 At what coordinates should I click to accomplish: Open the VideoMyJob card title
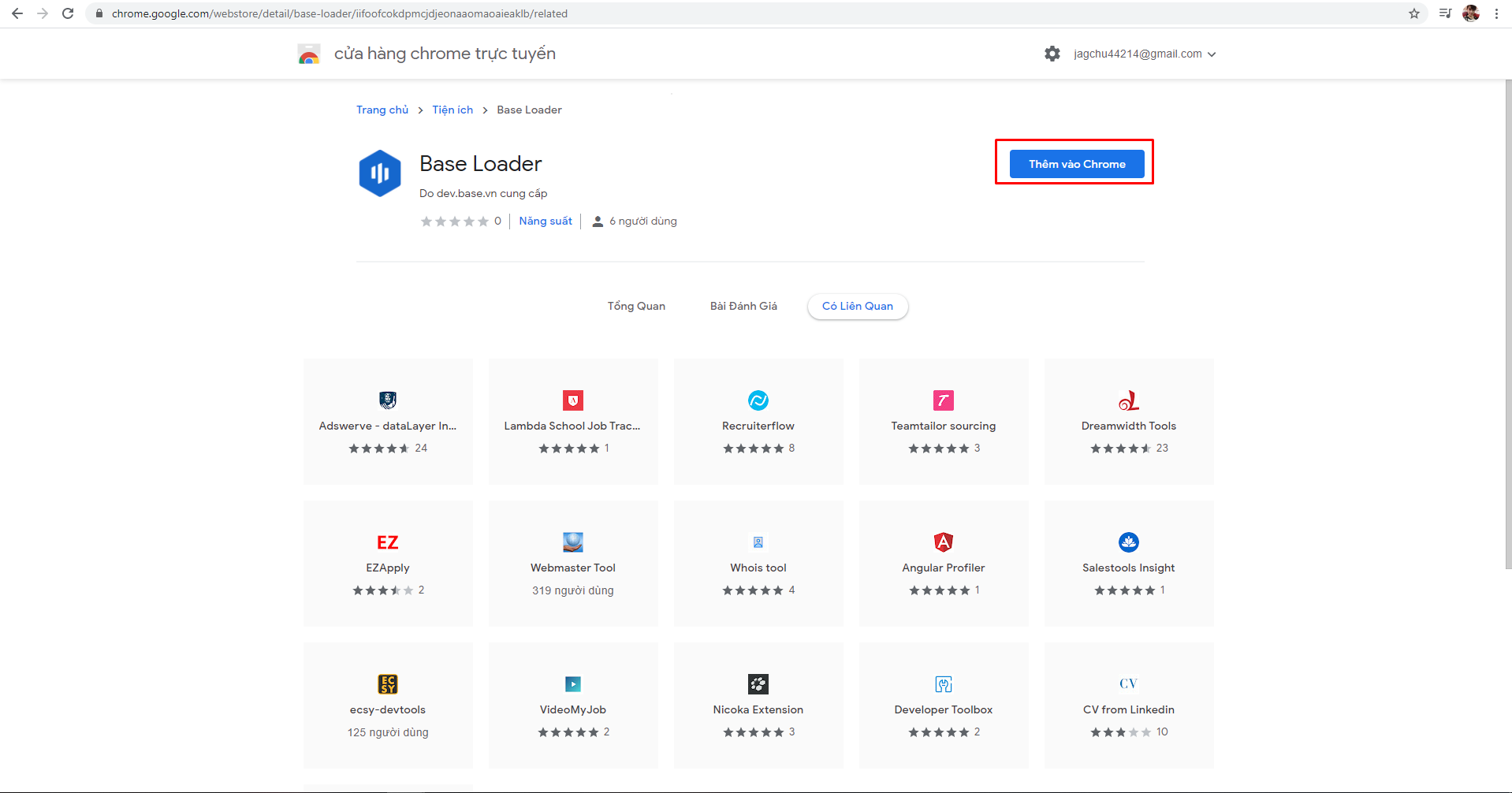pyautogui.click(x=573, y=709)
